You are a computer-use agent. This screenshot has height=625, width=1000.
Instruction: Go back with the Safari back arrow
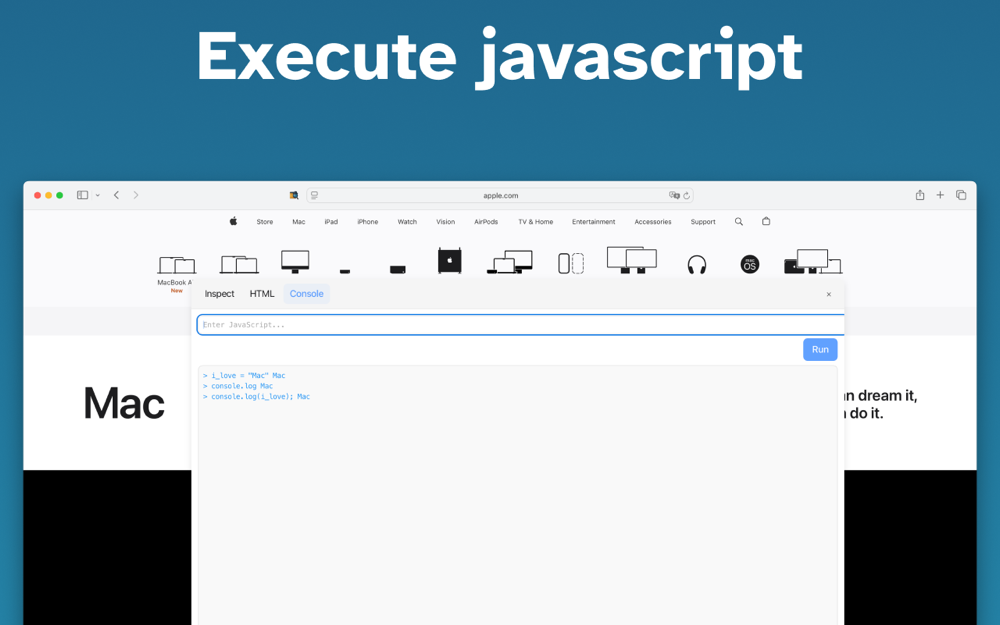click(x=116, y=195)
